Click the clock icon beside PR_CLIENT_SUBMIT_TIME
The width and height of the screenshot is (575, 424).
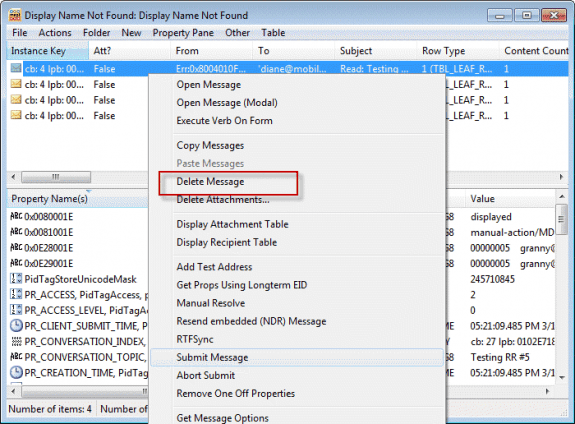[16, 326]
